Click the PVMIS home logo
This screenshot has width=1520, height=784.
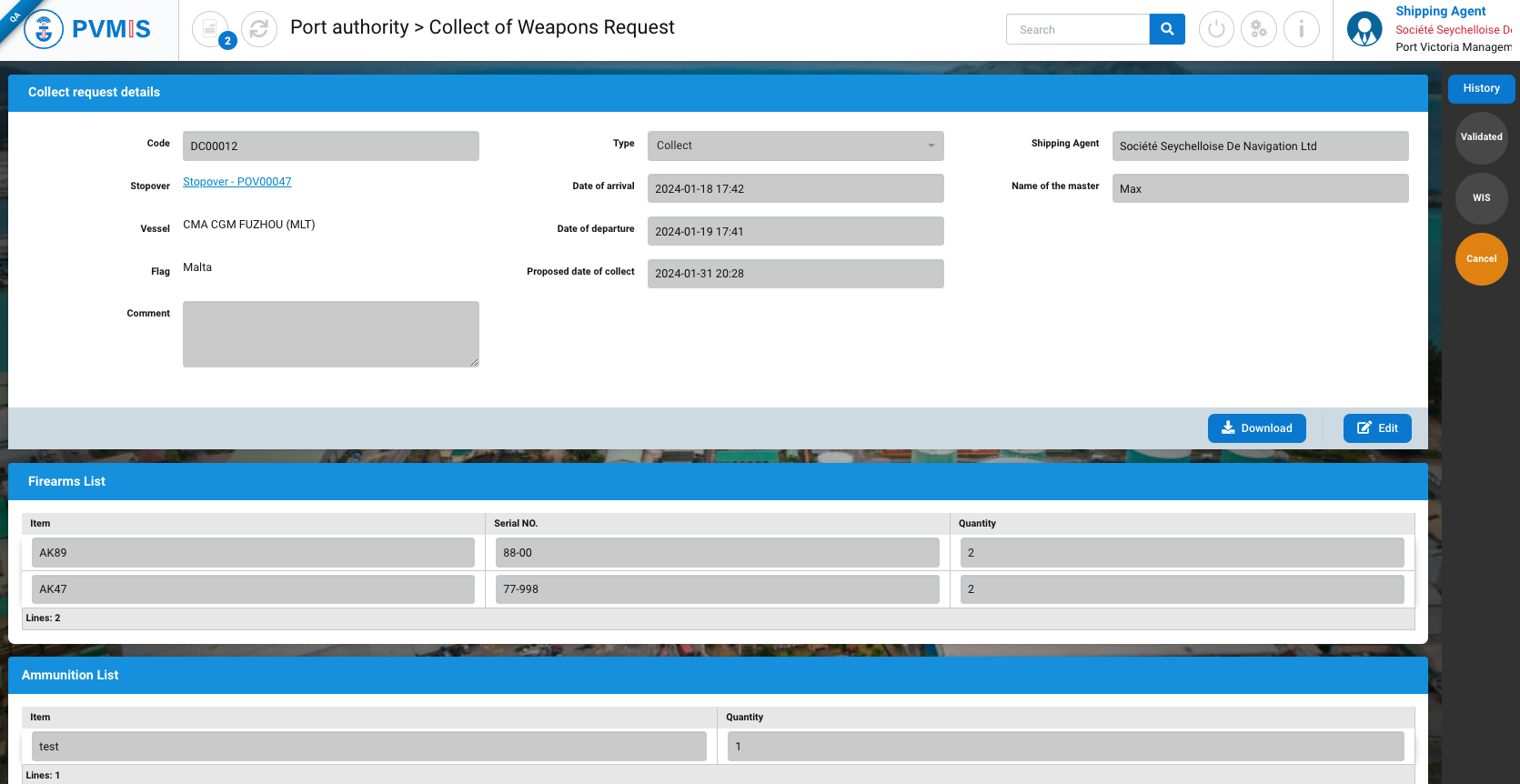coord(88,29)
